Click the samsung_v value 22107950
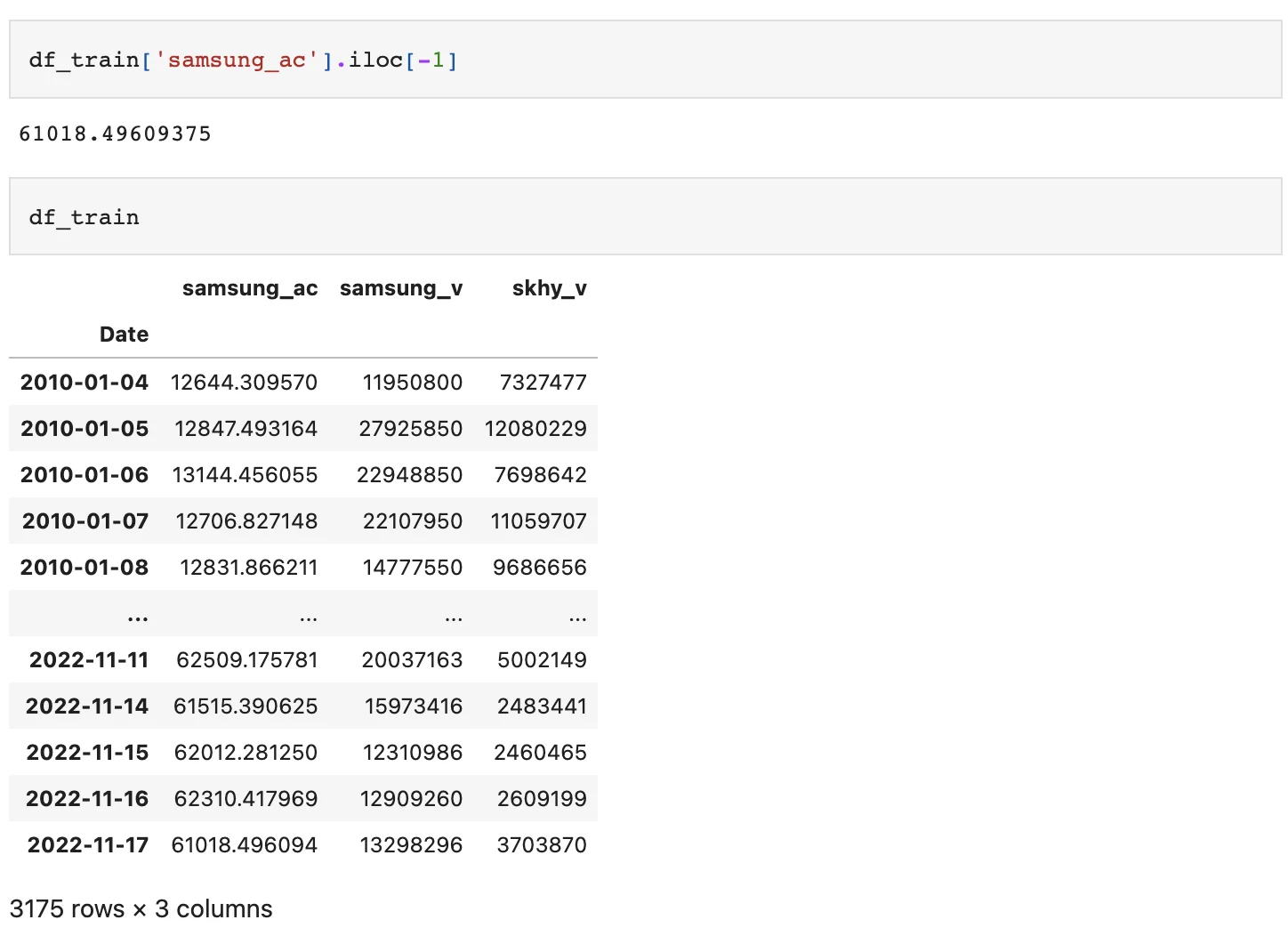This screenshot has height=936, width=1288. click(412, 521)
